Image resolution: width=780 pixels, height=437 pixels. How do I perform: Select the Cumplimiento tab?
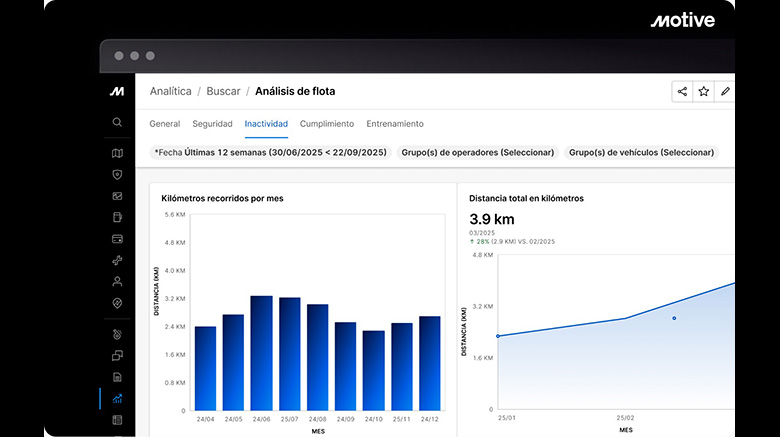click(327, 124)
